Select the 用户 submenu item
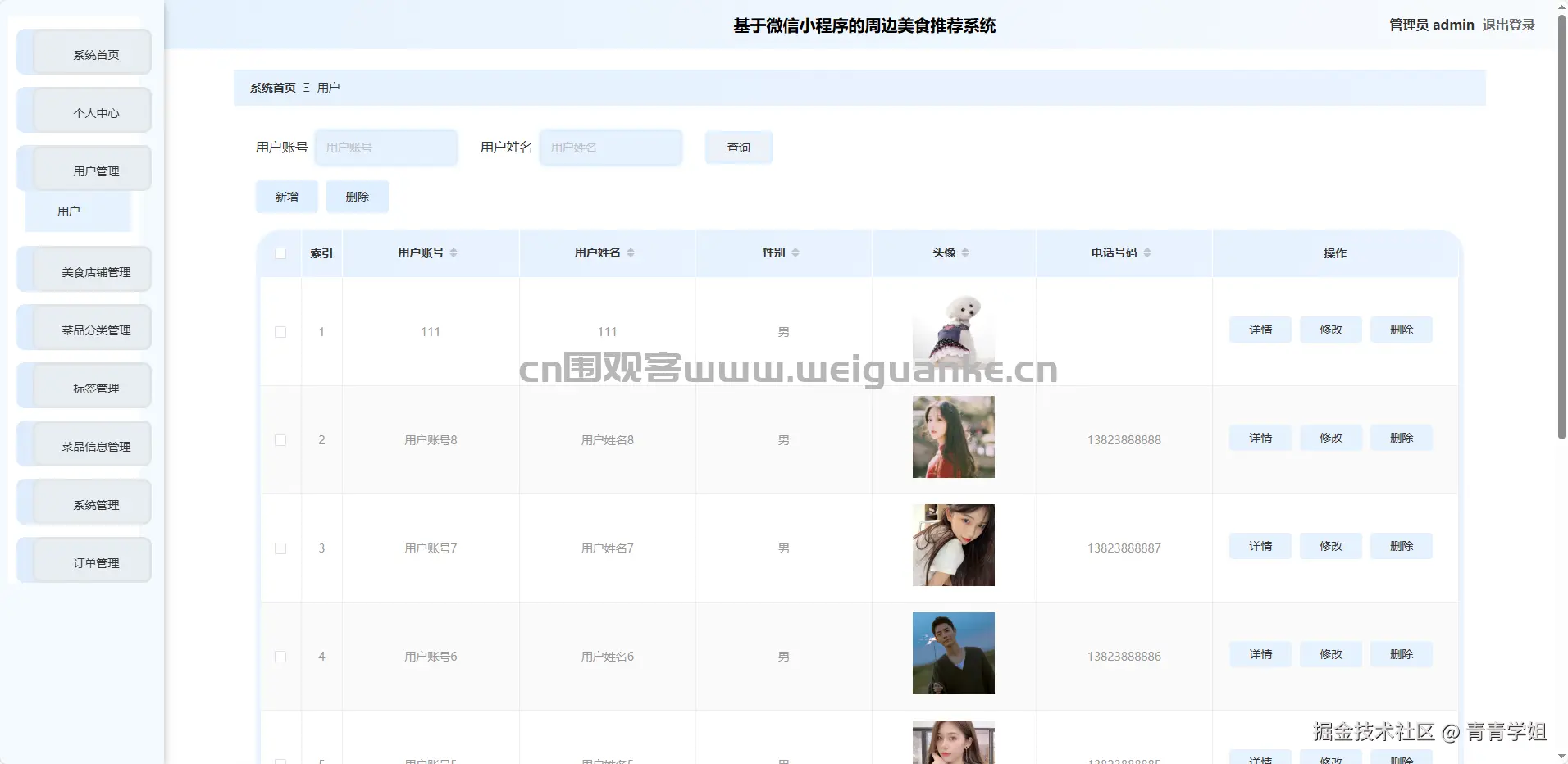 pos(78,211)
